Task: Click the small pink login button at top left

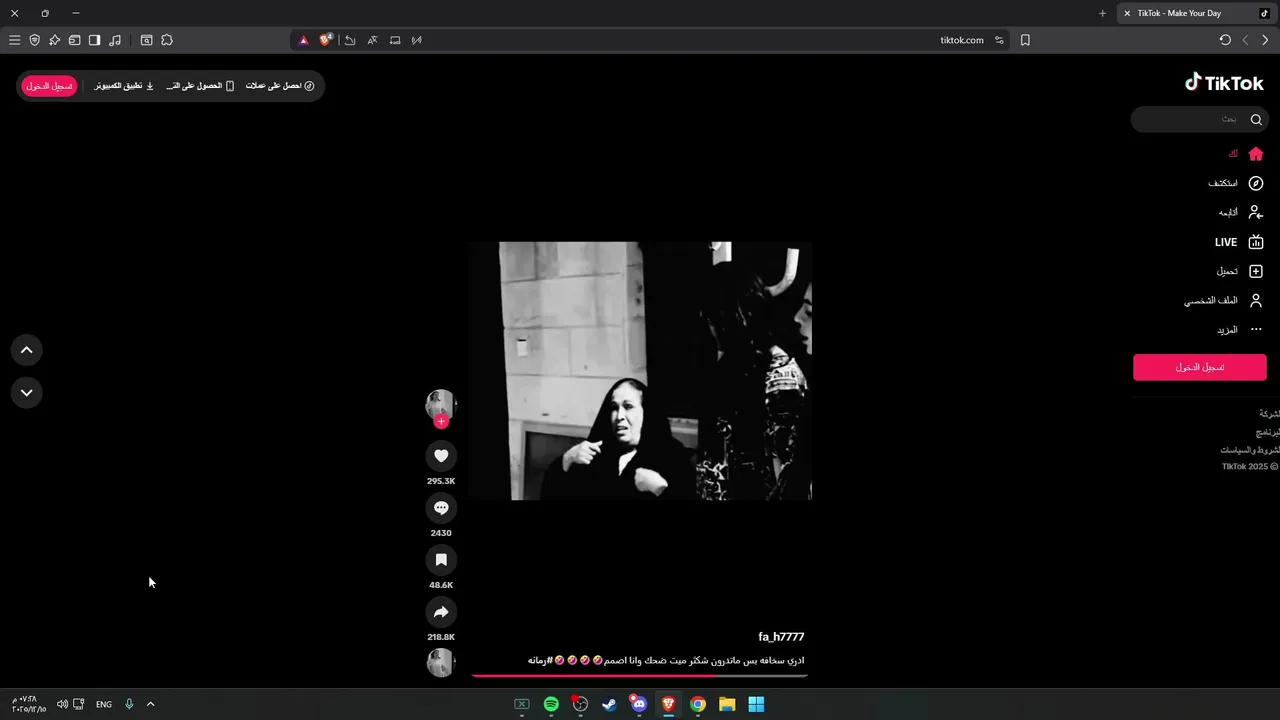Action: coord(49,86)
